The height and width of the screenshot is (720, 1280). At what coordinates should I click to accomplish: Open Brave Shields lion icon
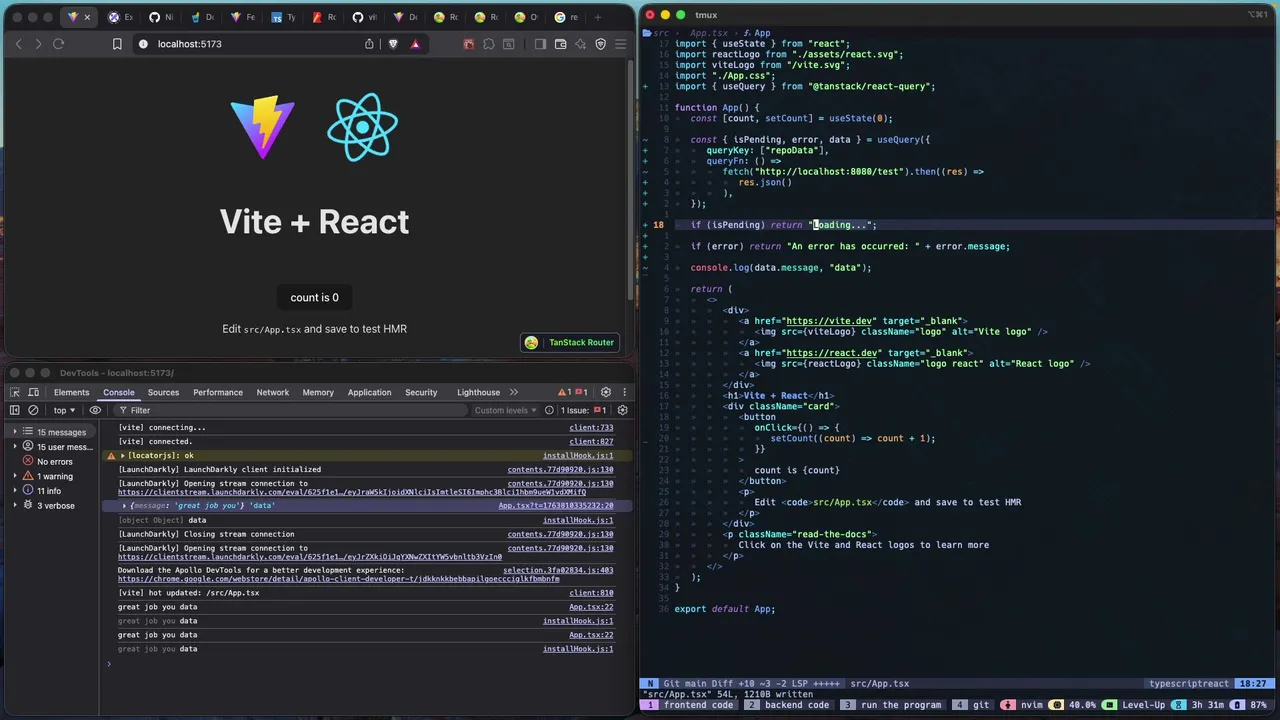393,44
